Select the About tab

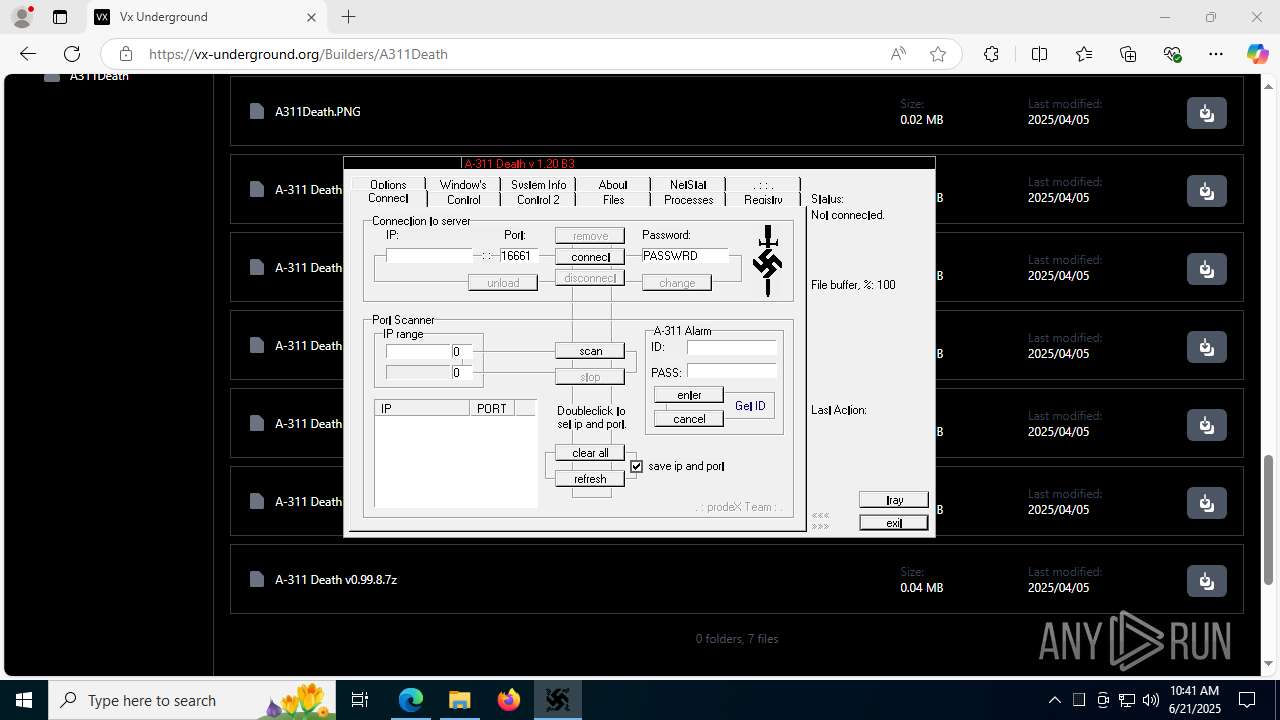[x=613, y=184]
